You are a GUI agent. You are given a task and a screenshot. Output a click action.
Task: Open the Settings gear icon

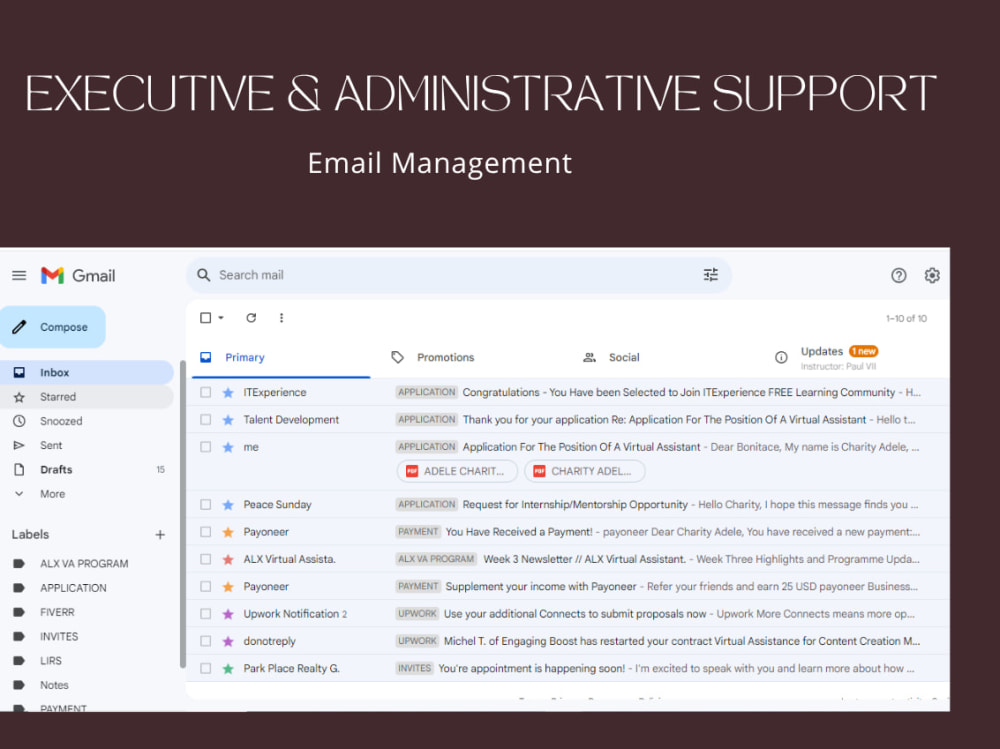(932, 276)
